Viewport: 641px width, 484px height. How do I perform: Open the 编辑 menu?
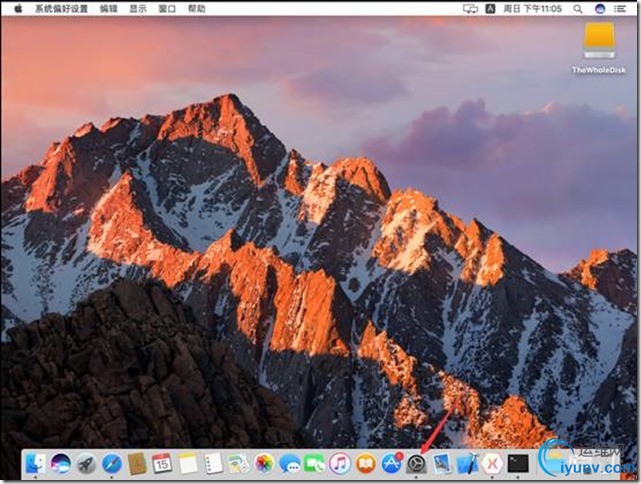coord(109,9)
